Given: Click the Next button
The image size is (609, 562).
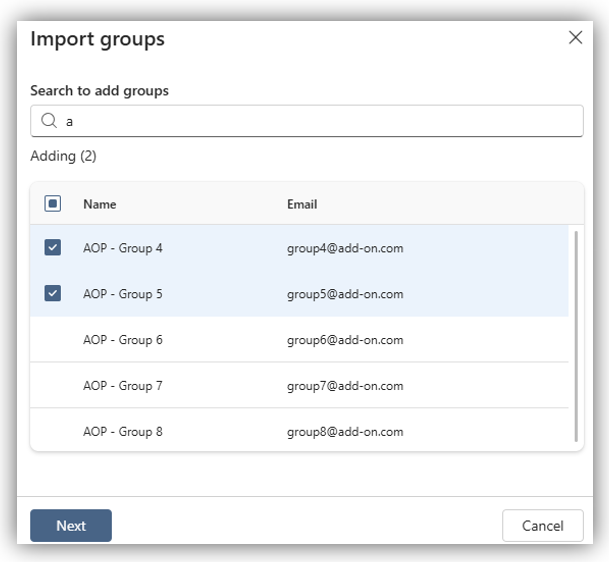Looking at the screenshot, I should coord(71,525).
